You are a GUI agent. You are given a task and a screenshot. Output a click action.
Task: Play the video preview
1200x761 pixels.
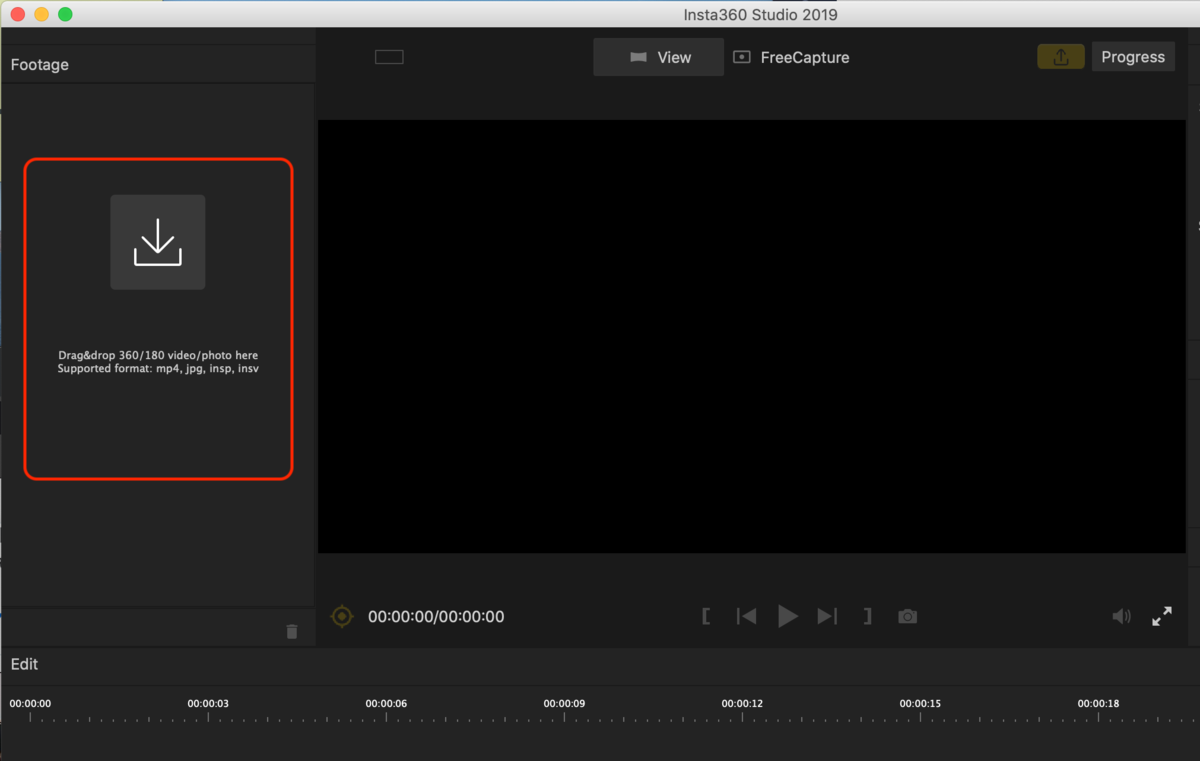coord(788,616)
